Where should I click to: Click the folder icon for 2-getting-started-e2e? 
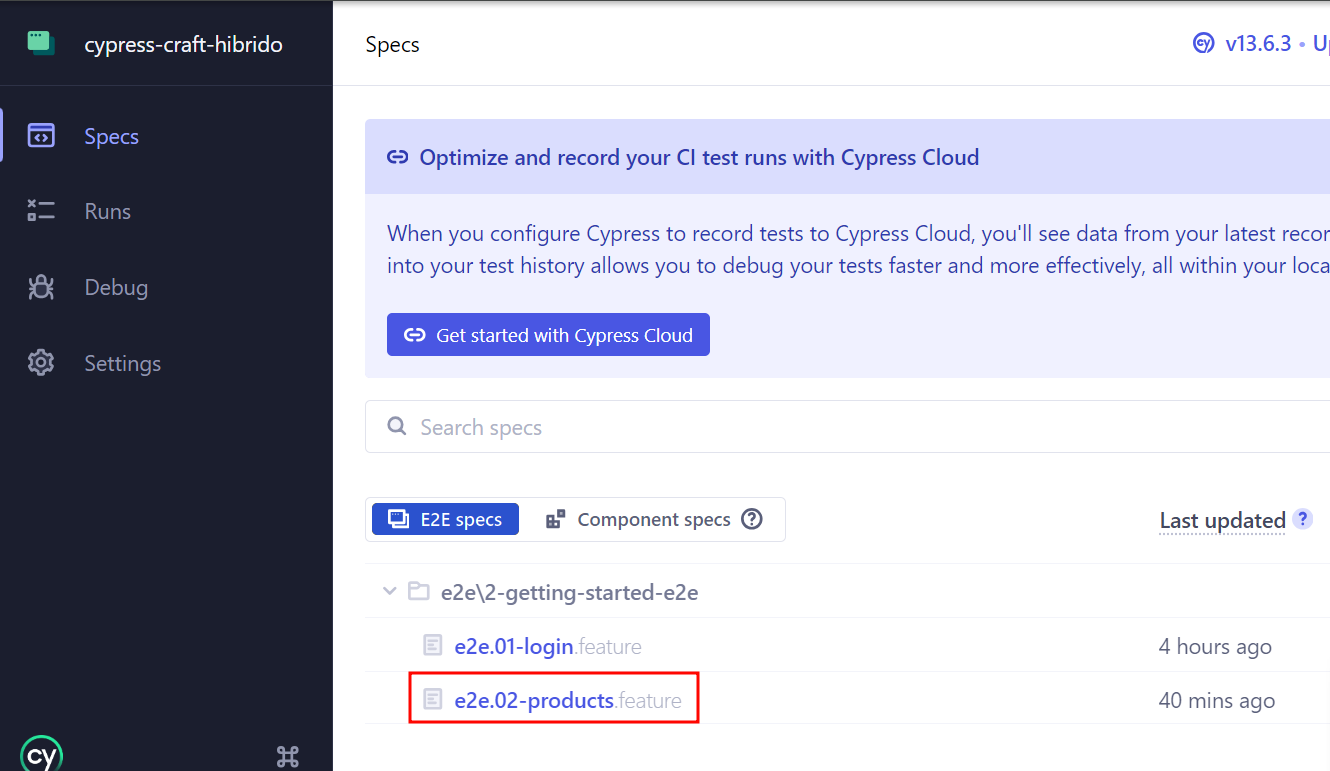point(419,591)
